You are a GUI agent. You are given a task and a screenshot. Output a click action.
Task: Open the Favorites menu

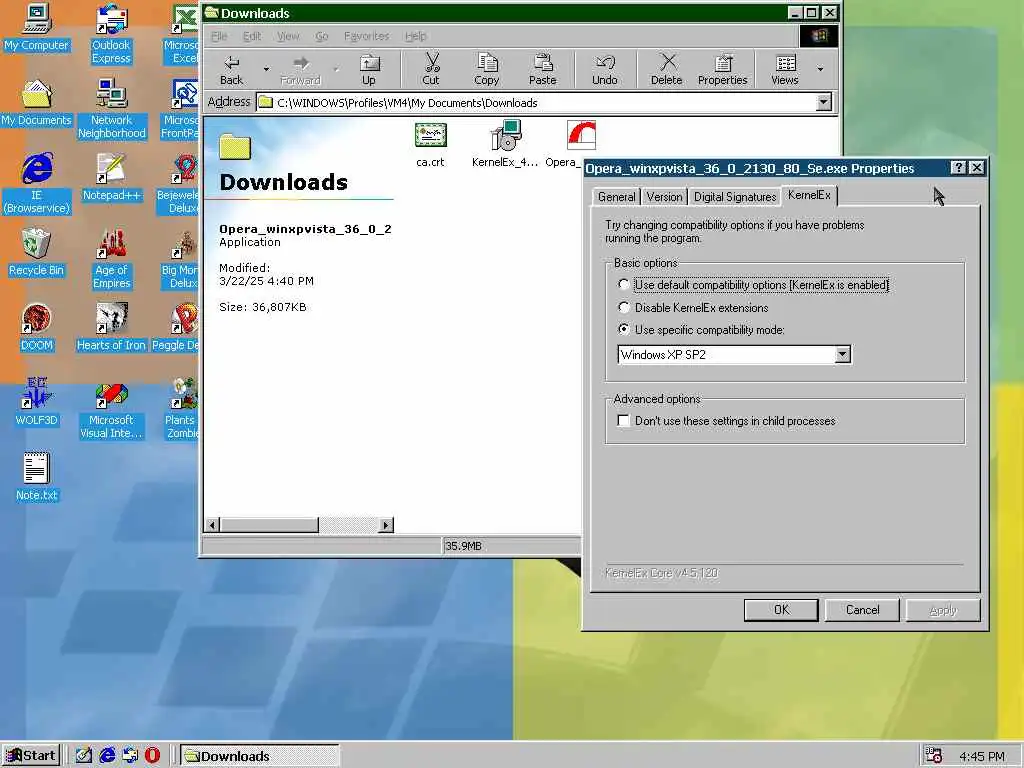pyautogui.click(x=366, y=36)
